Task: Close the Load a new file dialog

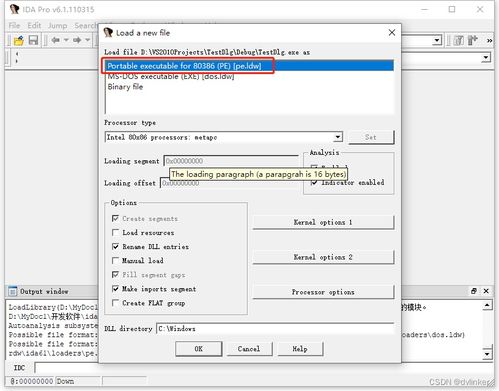Action: tap(392, 33)
